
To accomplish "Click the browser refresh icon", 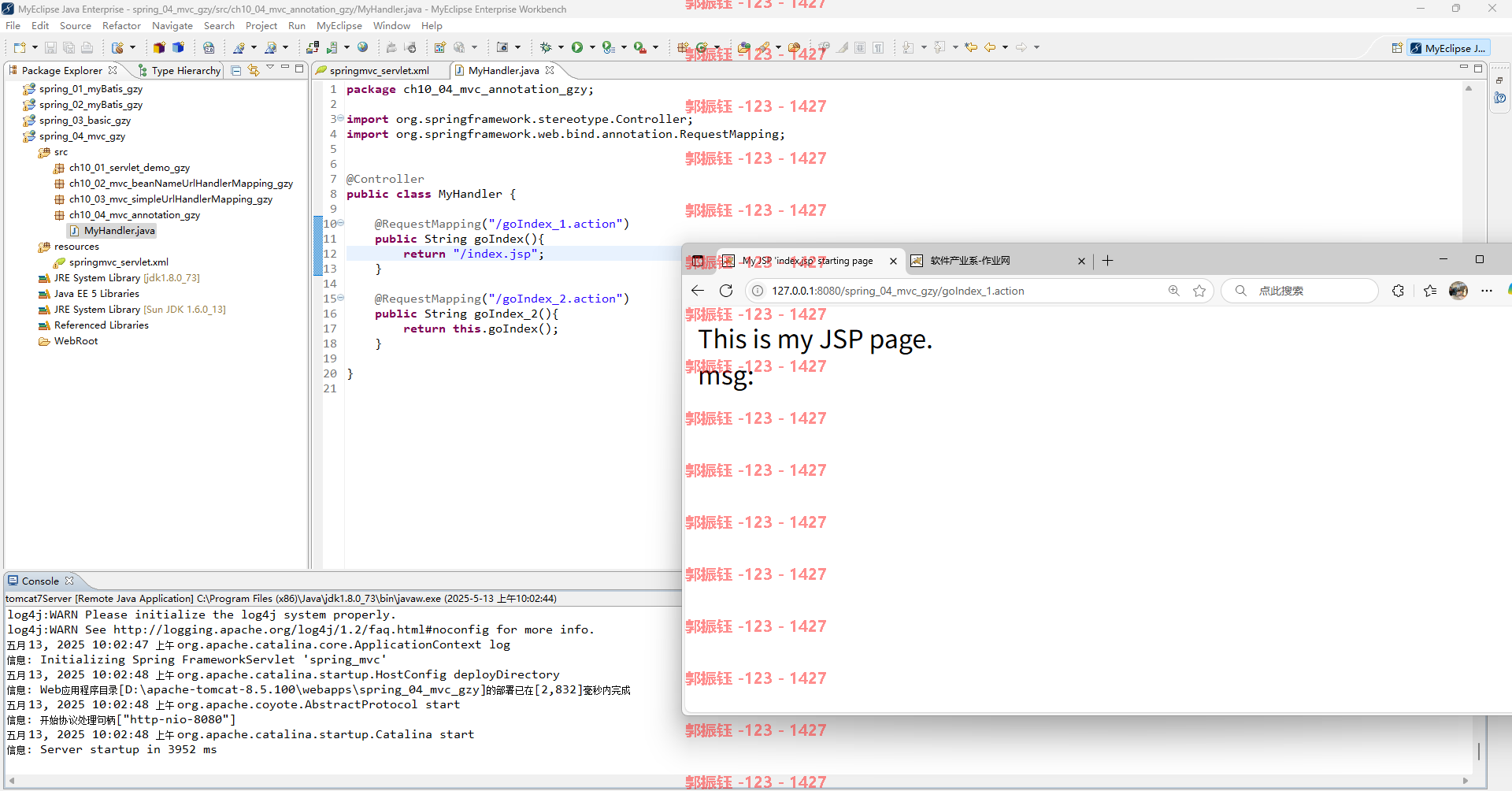I will pos(726,291).
